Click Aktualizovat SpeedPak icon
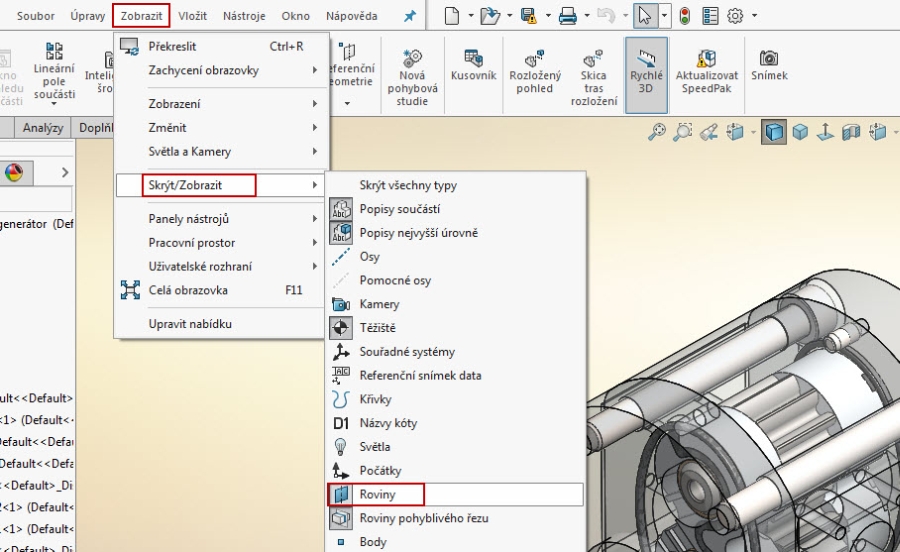Screen dimensions: 900x552 pos(707,66)
